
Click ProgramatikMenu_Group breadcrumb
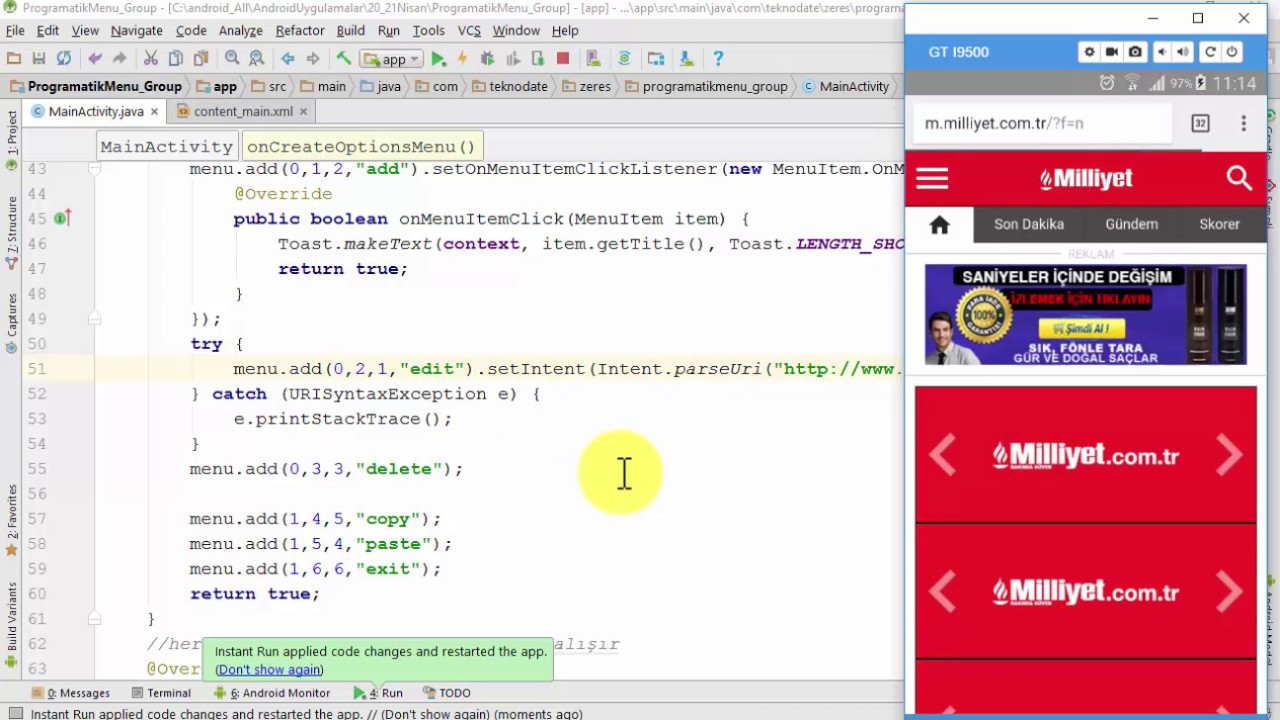pos(97,87)
